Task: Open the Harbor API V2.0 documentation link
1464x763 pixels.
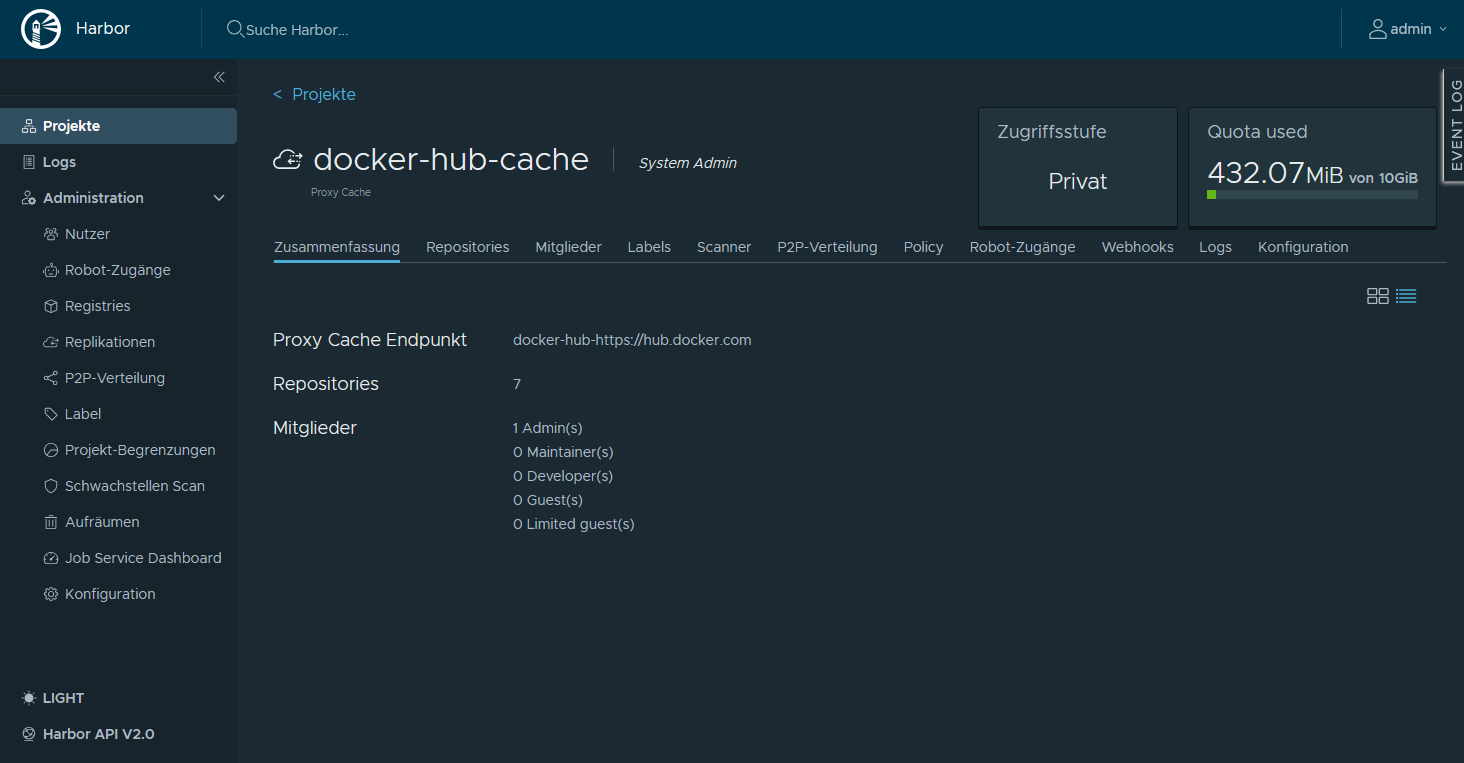Action: tap(98, 733)
